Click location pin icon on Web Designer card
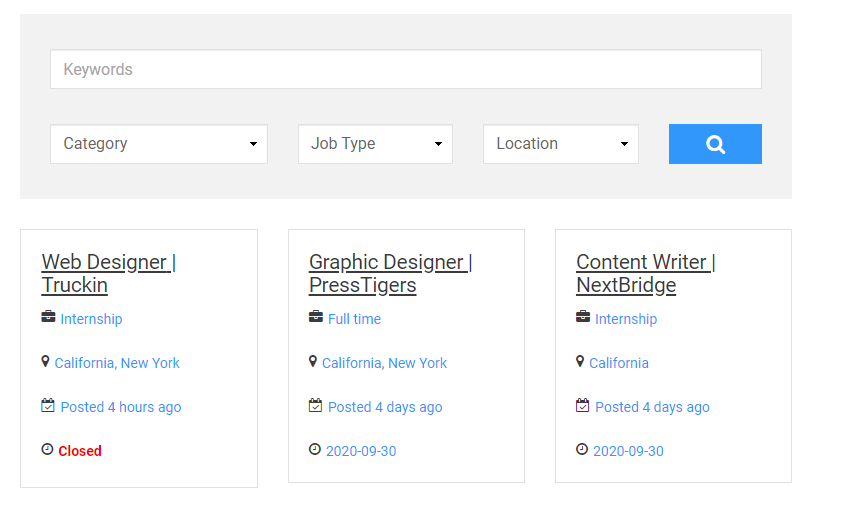 45,362
